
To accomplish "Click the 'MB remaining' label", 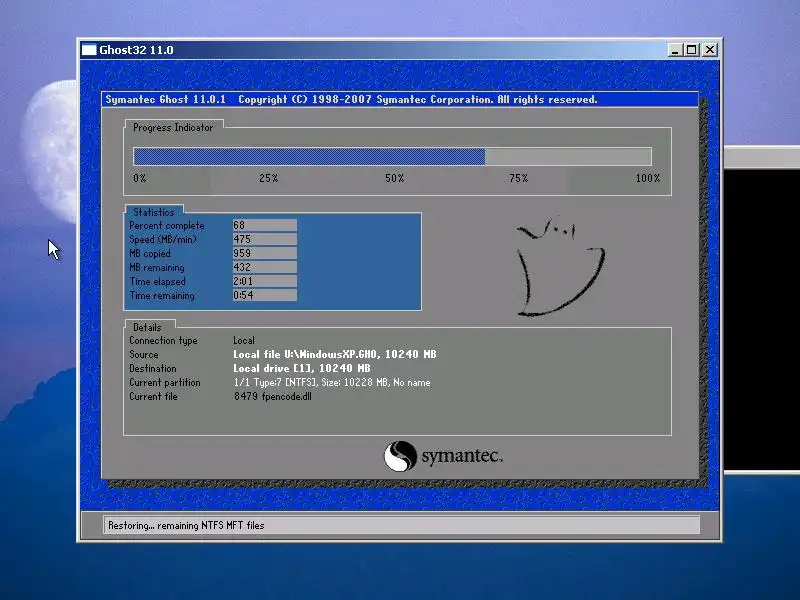I will (x=157, y=267).
